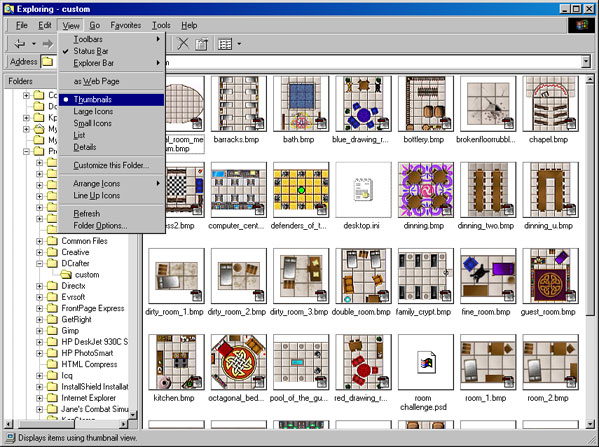Open the Tools menu
This screenshot has height=447, width=599.
(161, 26)
